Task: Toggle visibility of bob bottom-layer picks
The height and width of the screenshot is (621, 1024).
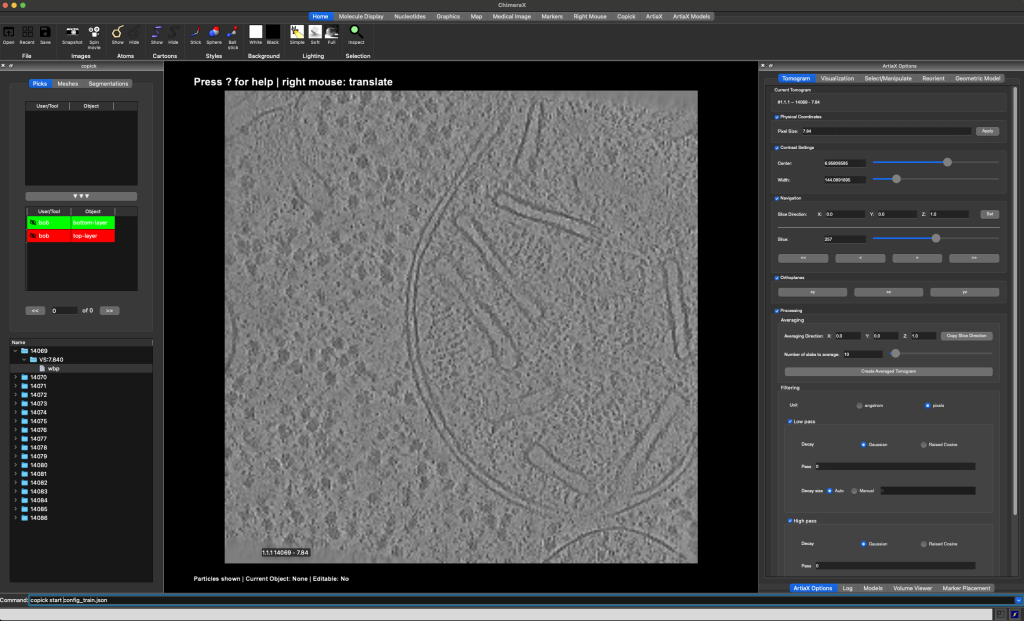Action: (33, 223)
